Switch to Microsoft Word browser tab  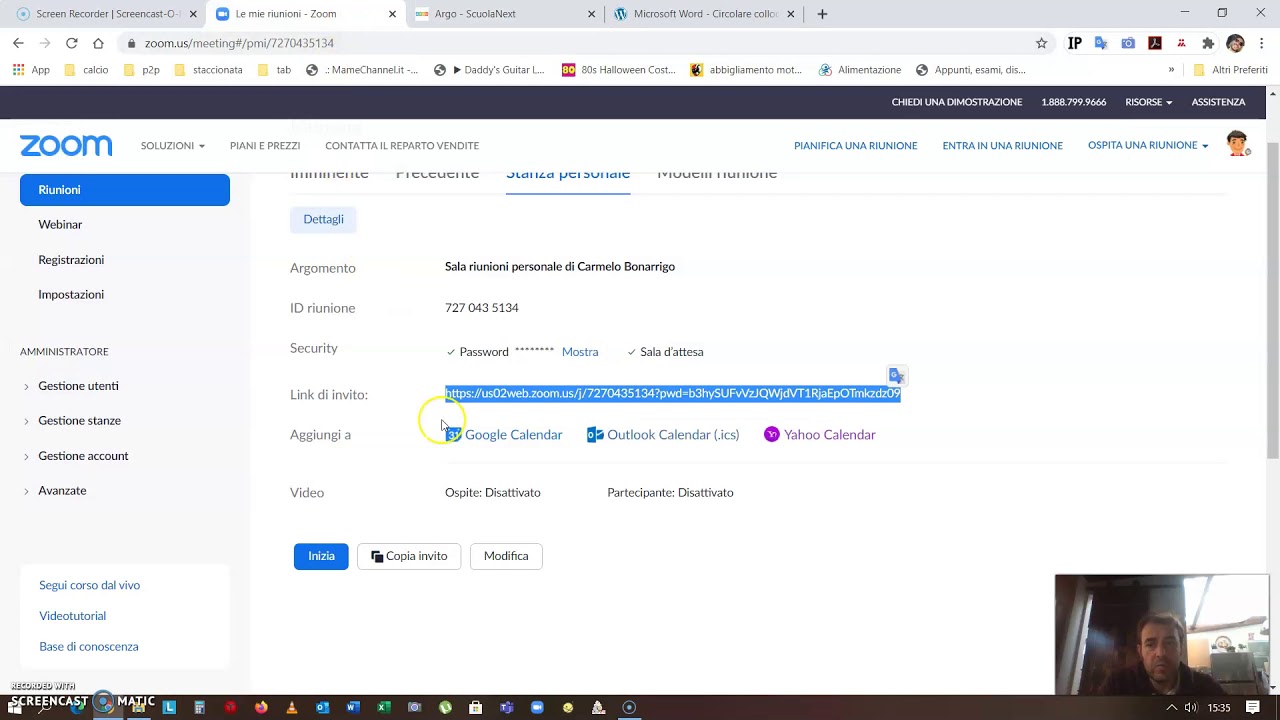[705, 14]
